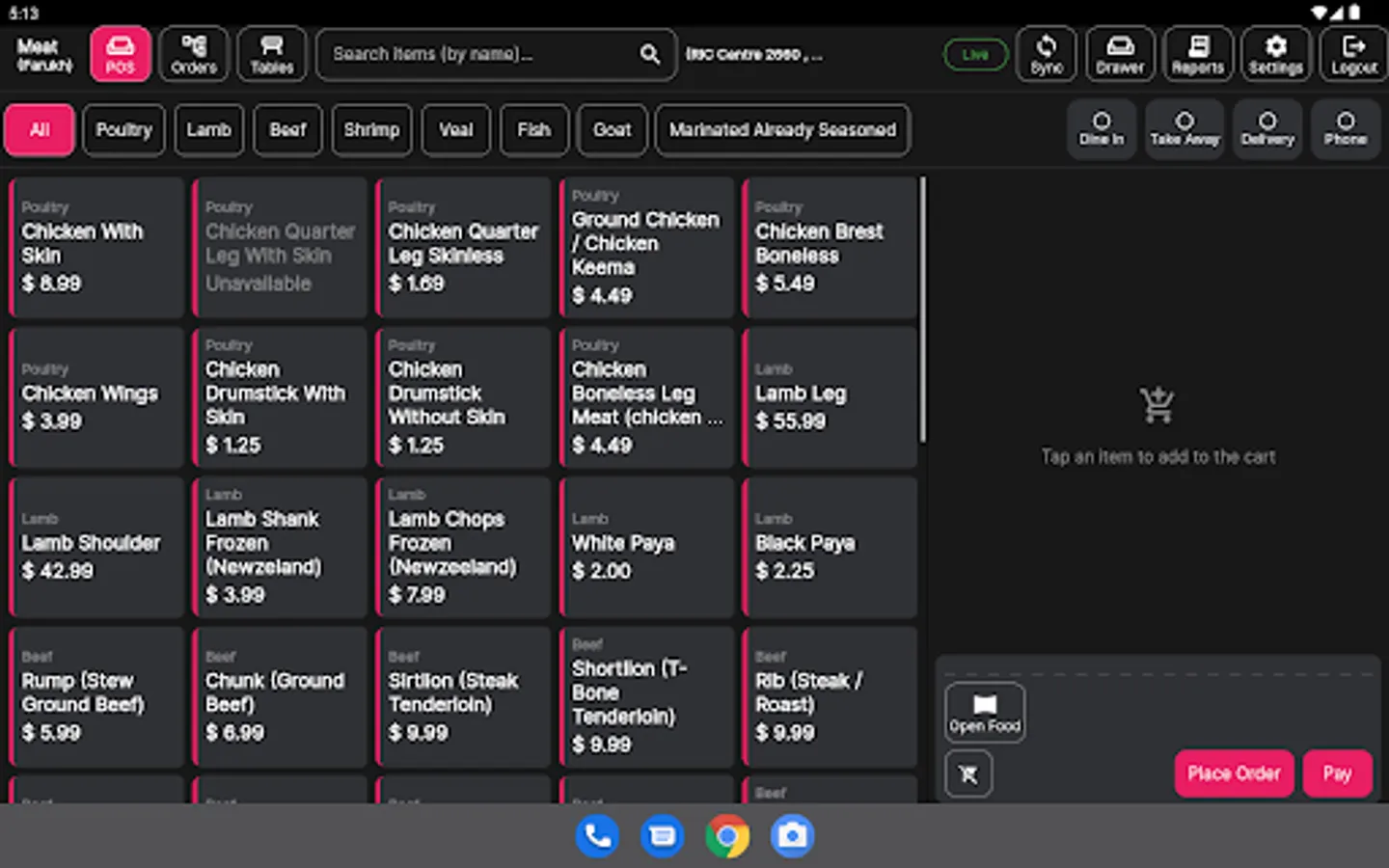Image resolution: width=1389 pixels, height=868 pixels.
Task: Click the search magnifier icon
Action: click(x=650, y=54)
